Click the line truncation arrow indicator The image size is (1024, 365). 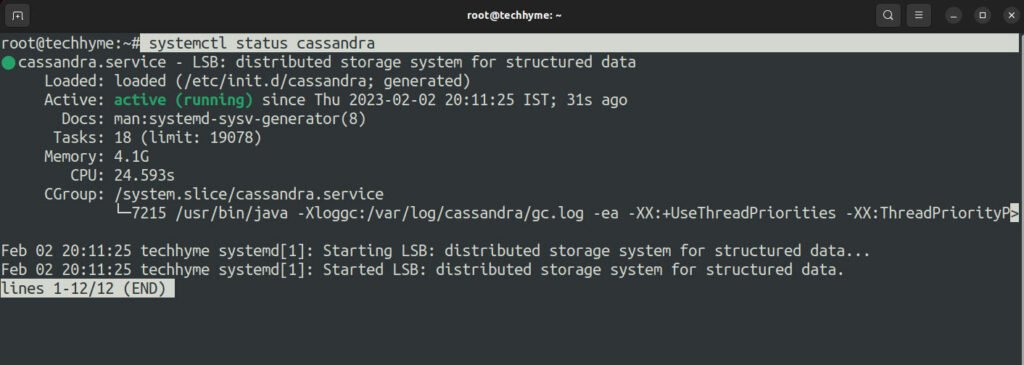point(1014,213)
